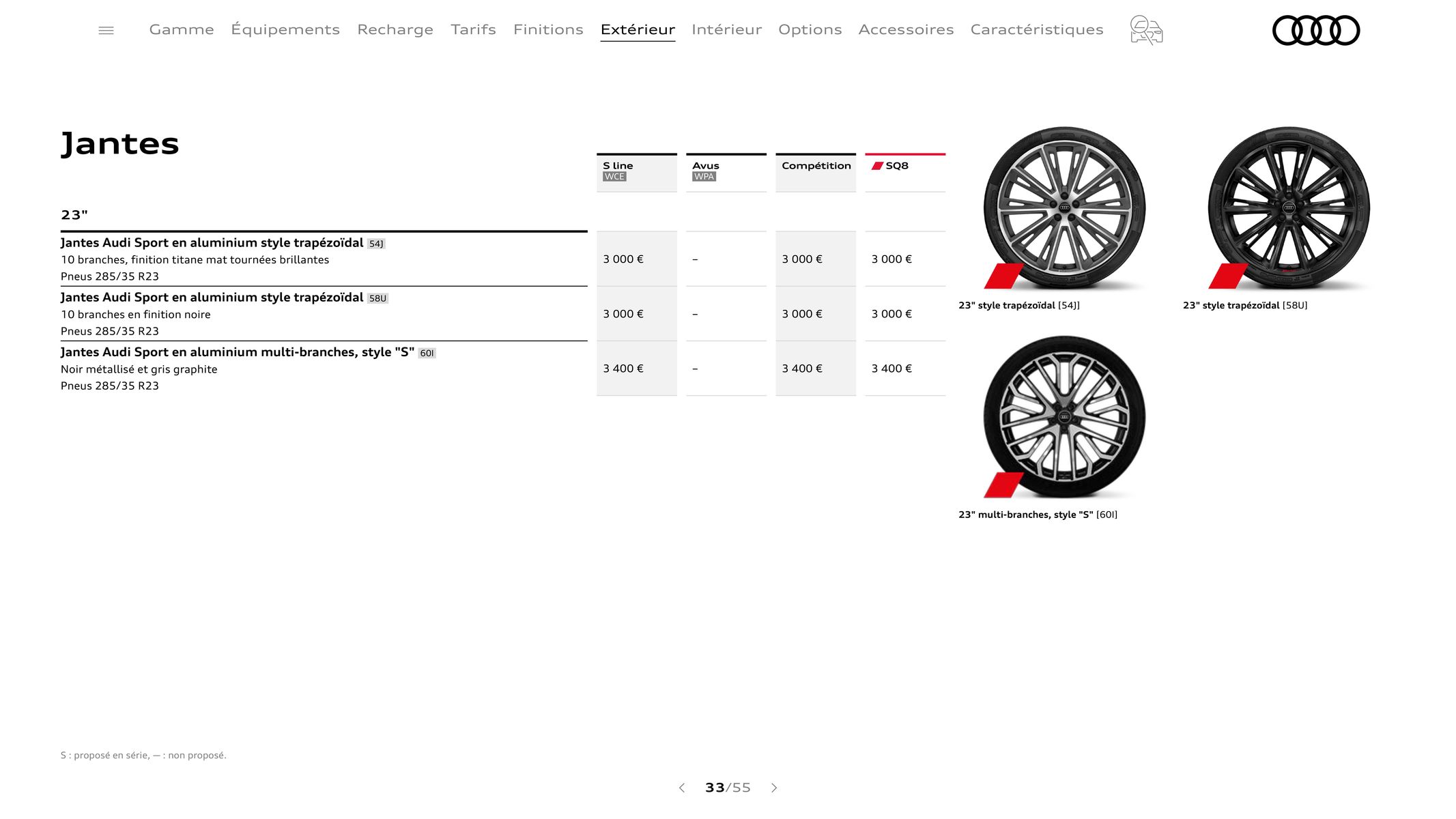Go to next page arrow
The image size is (1456, 819).
pyautogui.click(x=774, y=788)
